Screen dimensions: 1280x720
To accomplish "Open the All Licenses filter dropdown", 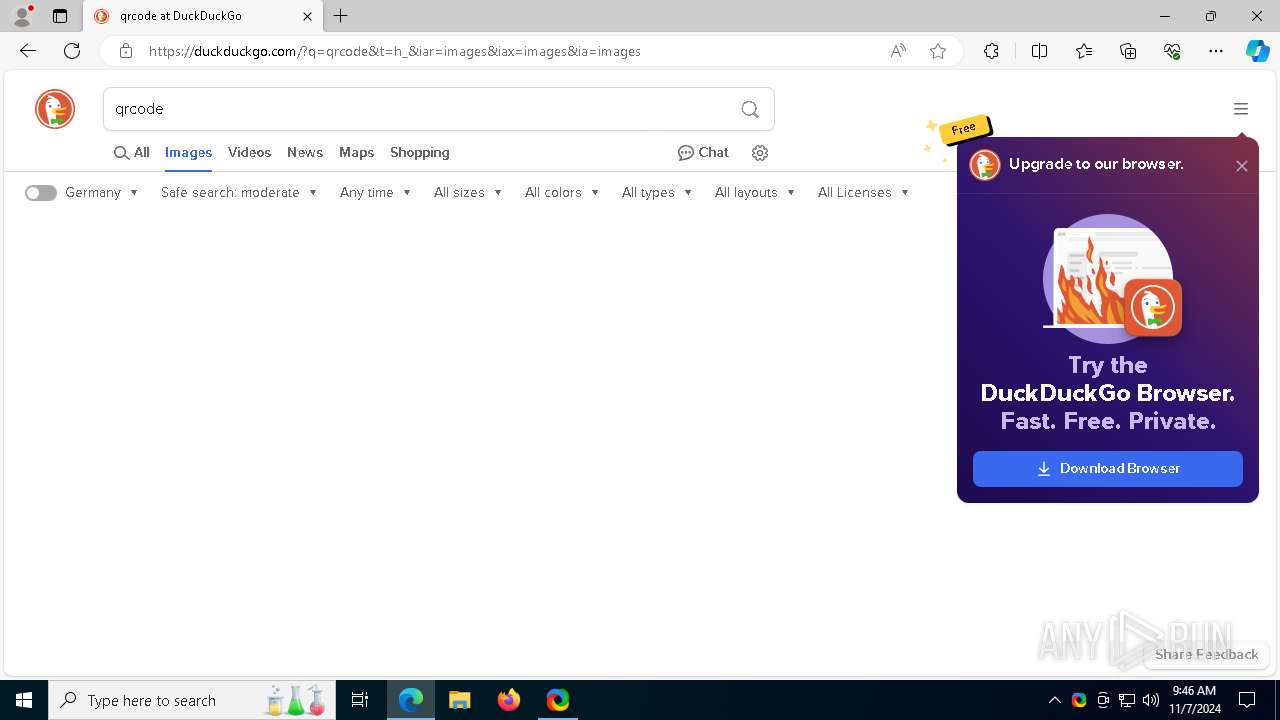I will 863,193.
